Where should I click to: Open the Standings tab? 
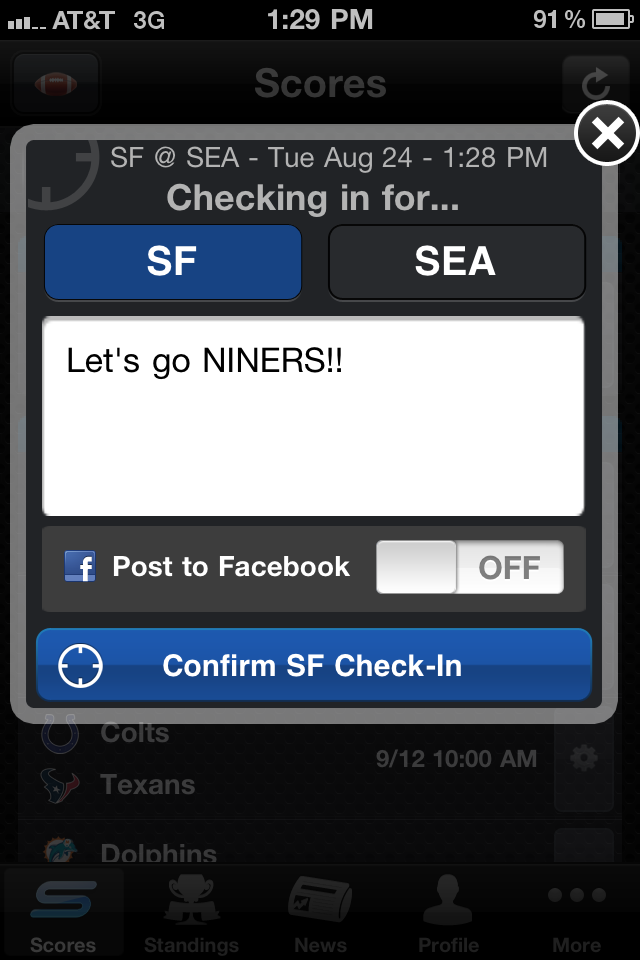click(191, 912)
